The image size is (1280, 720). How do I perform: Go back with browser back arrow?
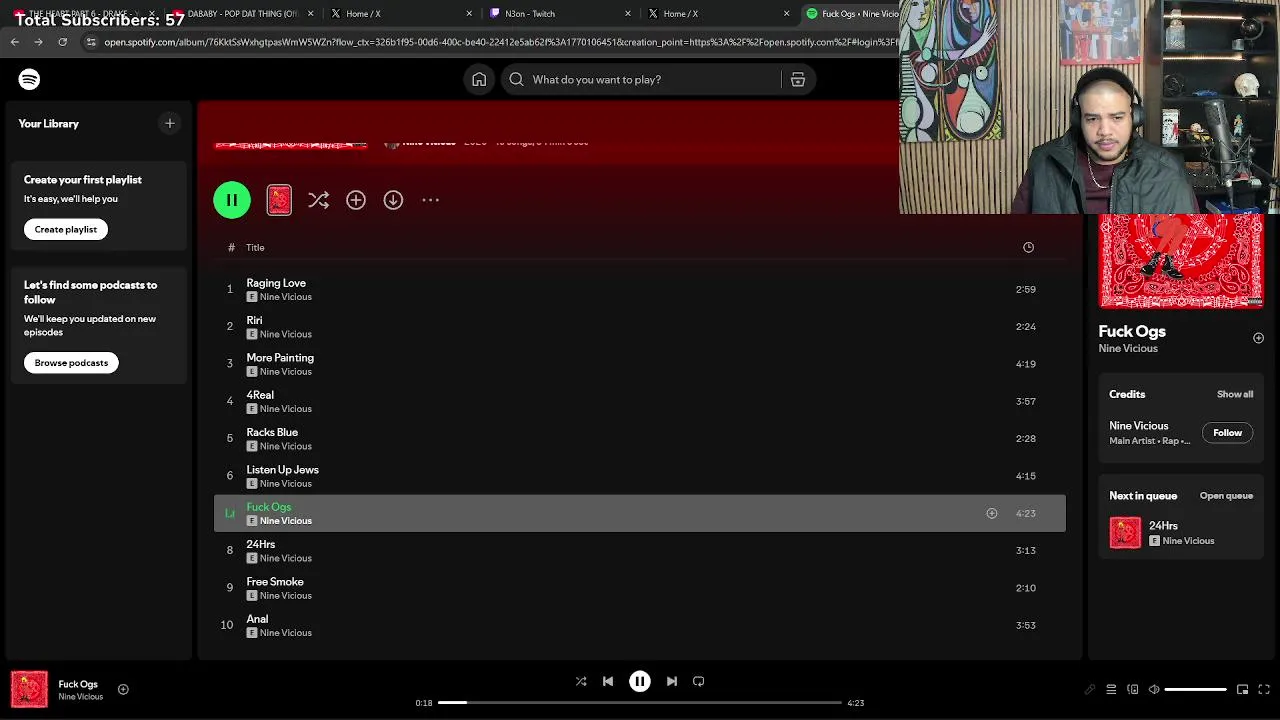(14, 42)
